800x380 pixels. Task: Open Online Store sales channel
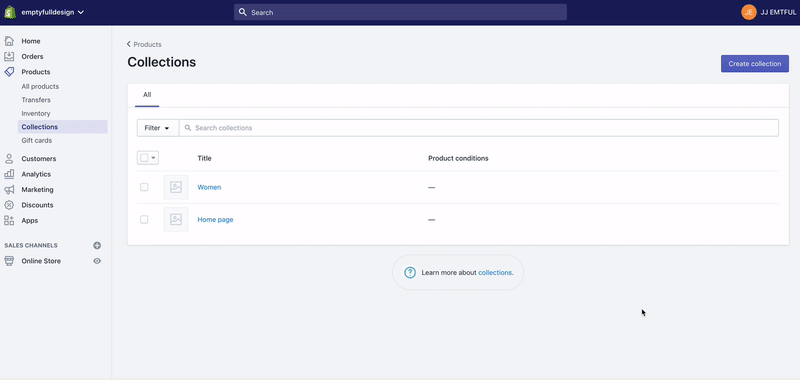tap(41, 261)
